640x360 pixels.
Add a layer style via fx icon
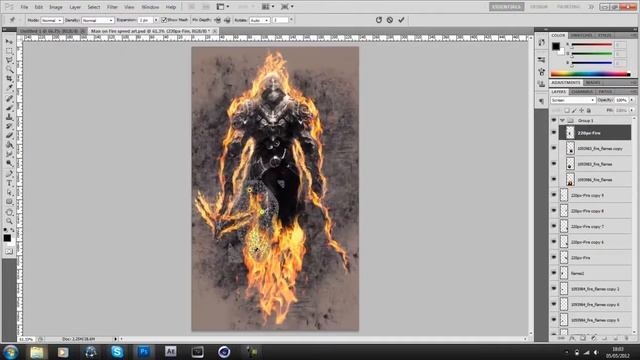[x=572, y=338]
